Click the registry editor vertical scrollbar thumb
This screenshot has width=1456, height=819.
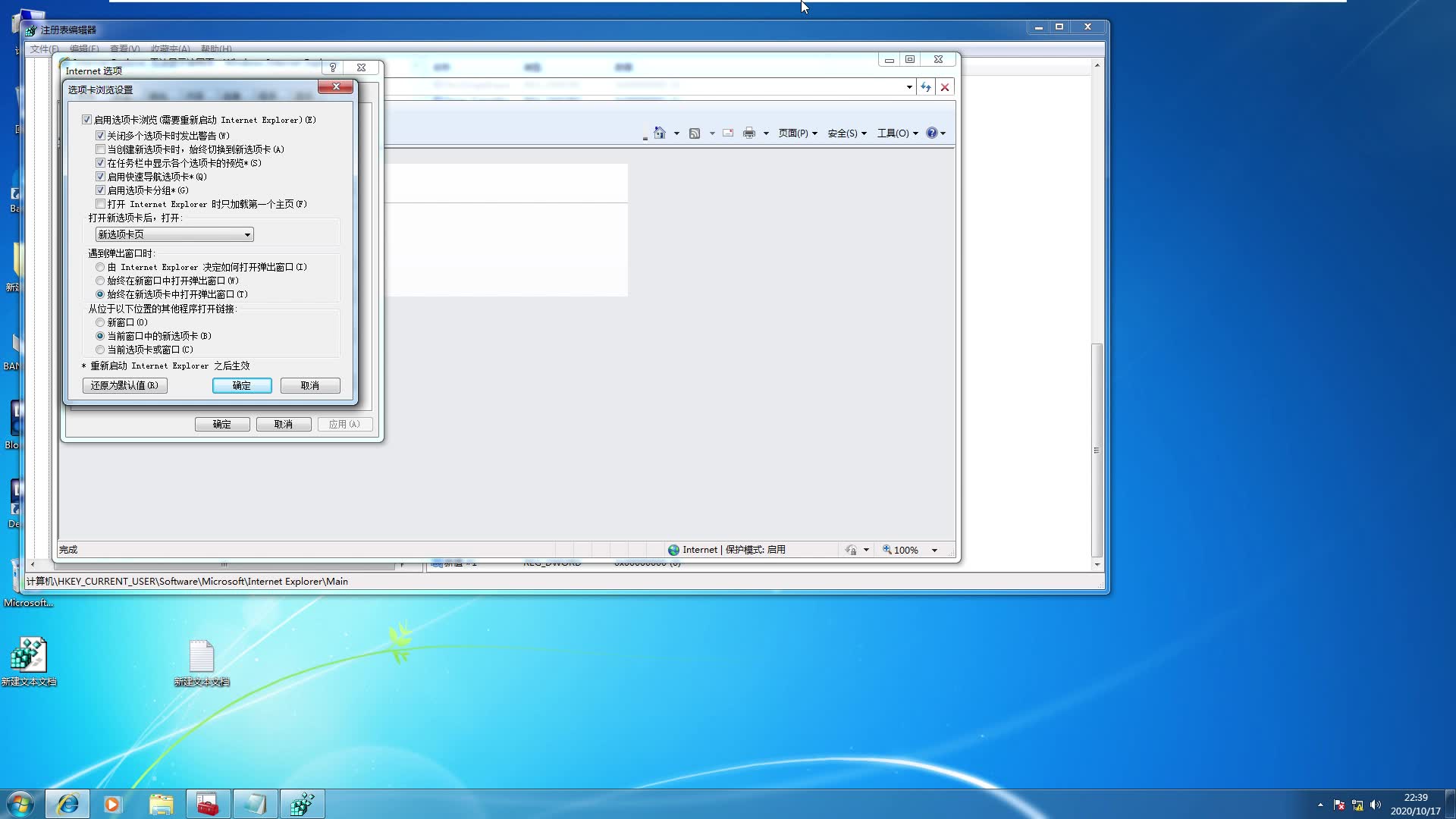point(1097,450)
